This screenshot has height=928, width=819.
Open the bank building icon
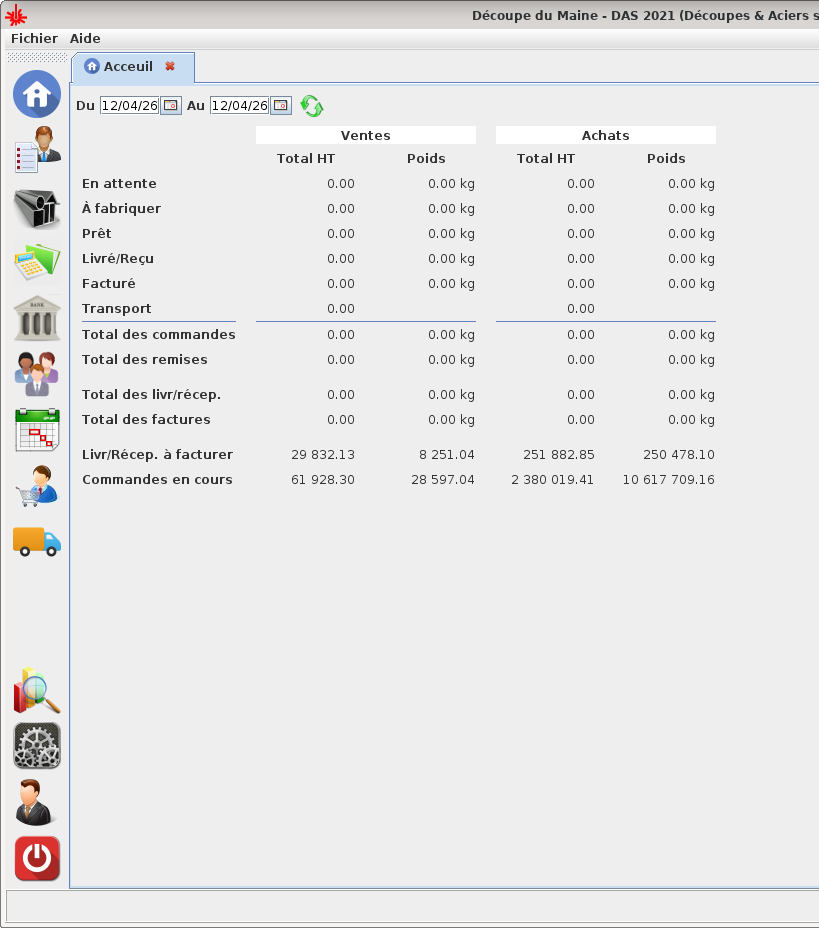(37, 318)
